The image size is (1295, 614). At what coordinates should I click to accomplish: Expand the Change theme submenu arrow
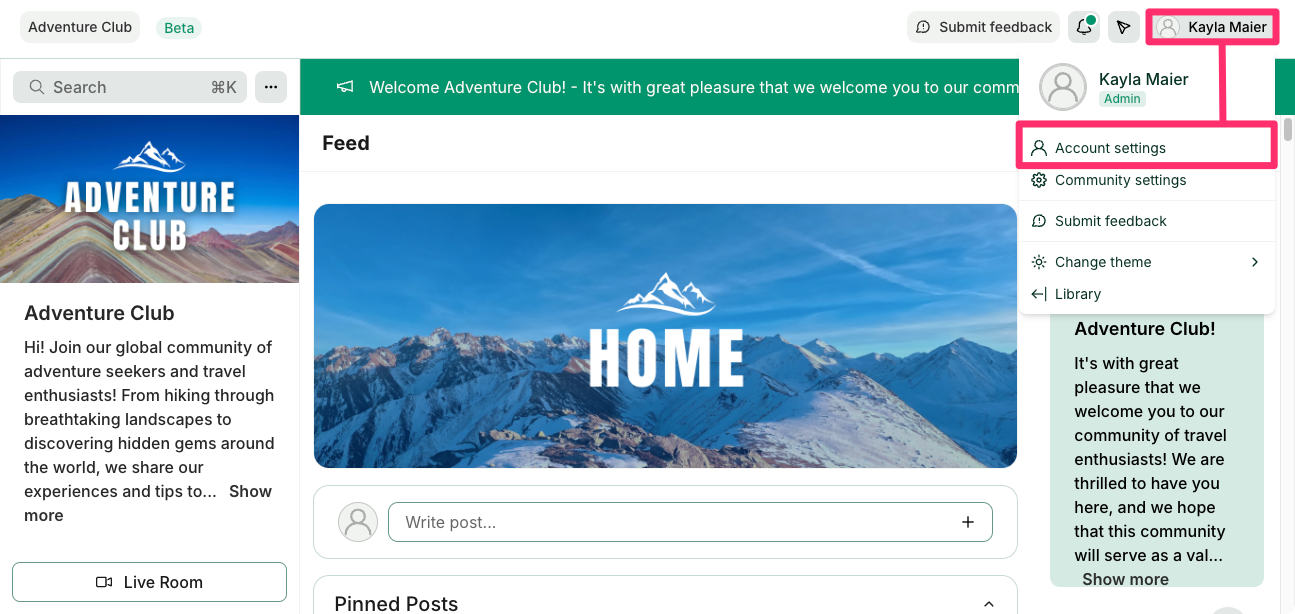coord(1254,262)
